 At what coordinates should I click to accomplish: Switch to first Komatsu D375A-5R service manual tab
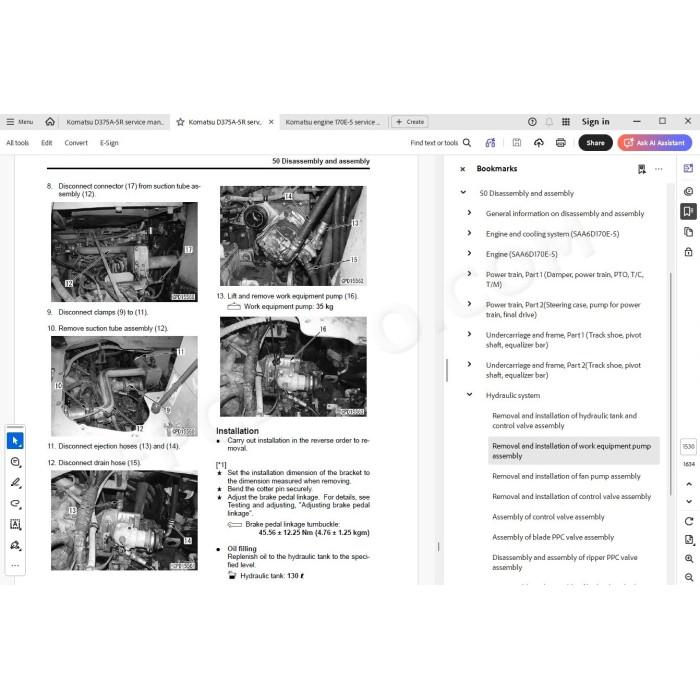pyautogui.click(x=115, y=122)
